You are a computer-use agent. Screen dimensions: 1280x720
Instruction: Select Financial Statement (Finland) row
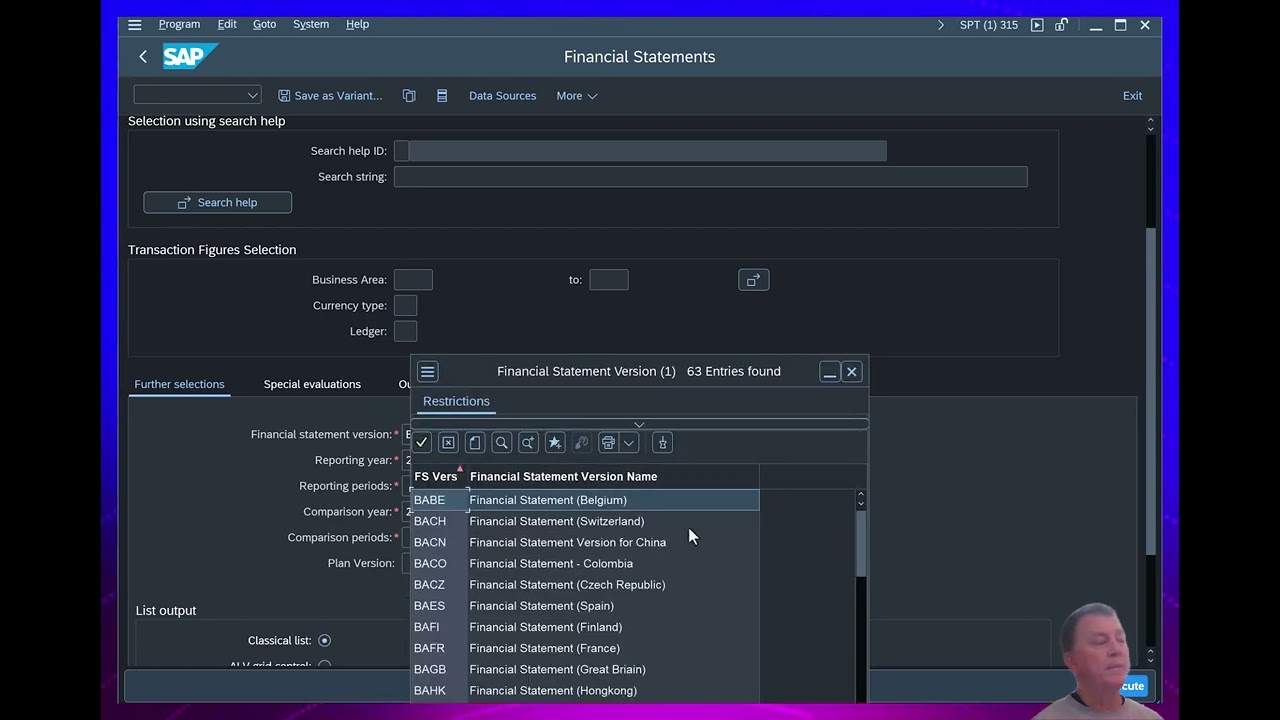(585, 627)
